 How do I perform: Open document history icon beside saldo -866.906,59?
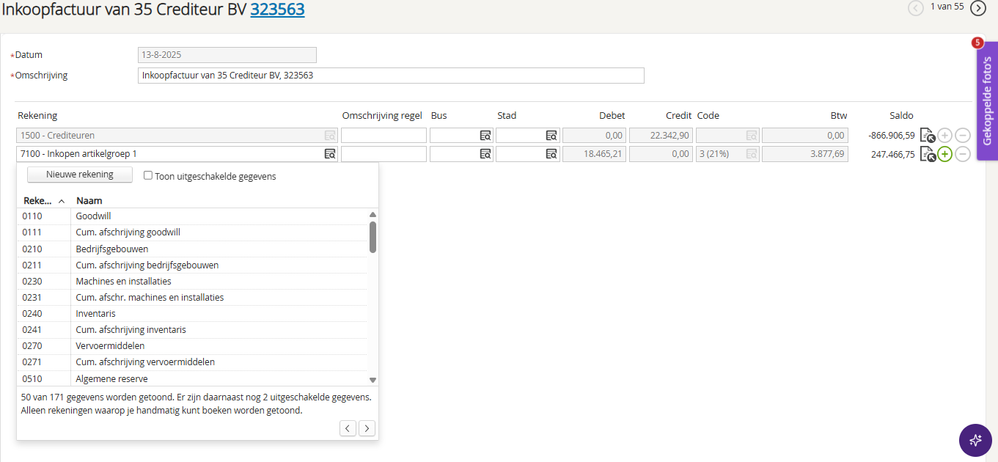(927, 136)
